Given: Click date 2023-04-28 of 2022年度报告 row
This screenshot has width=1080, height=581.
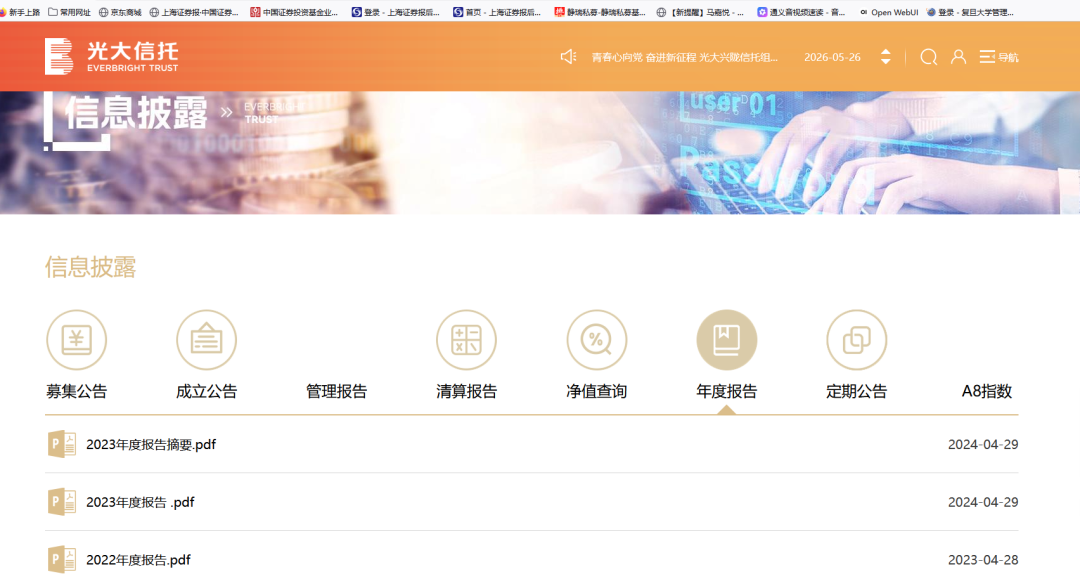Looking at the screenshot, I should (983, 560).
